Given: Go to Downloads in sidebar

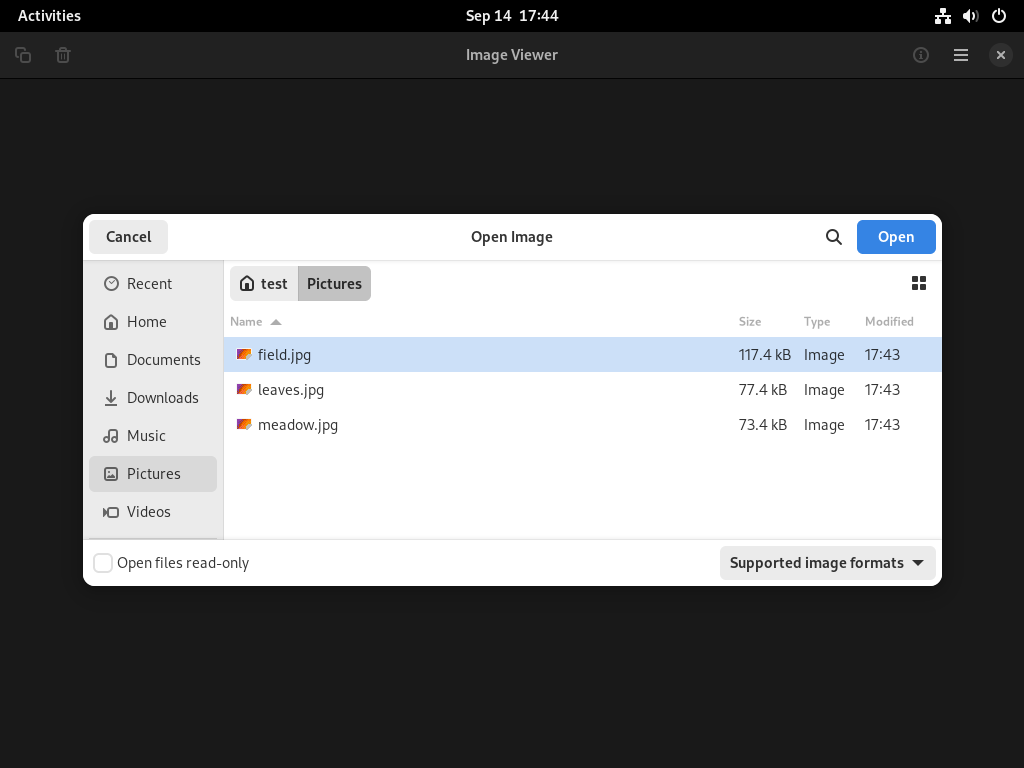Looking at the screenshot, I should pyautogui.click(x=153, y=398).
